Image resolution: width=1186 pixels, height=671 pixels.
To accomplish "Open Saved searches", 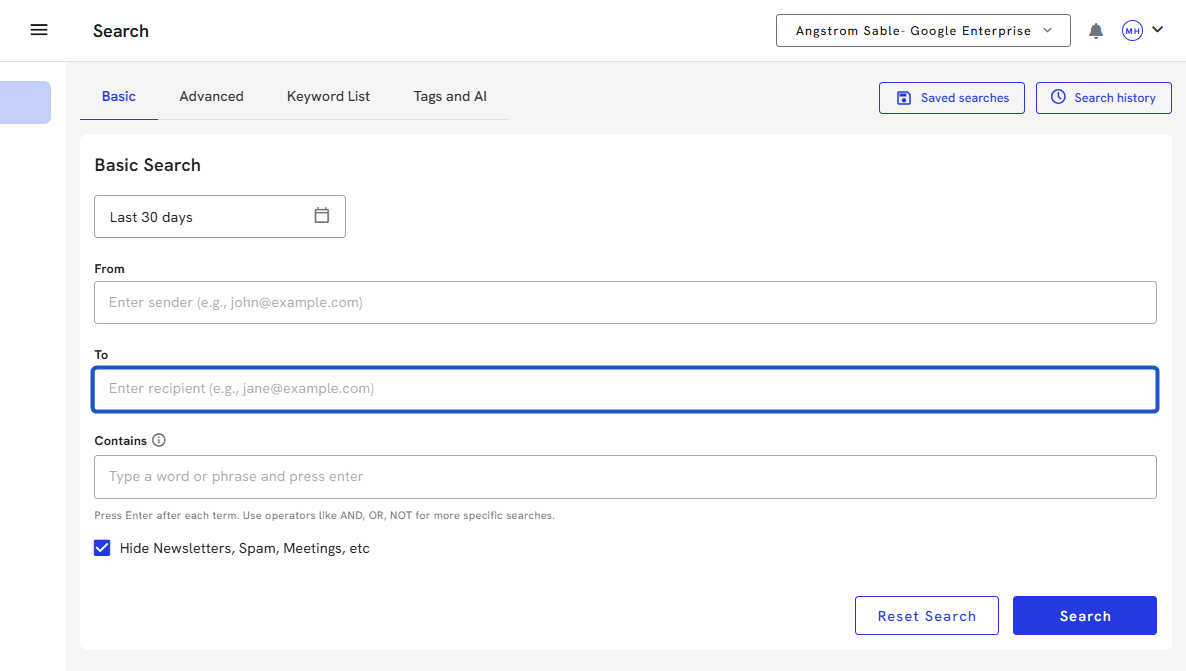I will pos(951,98).
